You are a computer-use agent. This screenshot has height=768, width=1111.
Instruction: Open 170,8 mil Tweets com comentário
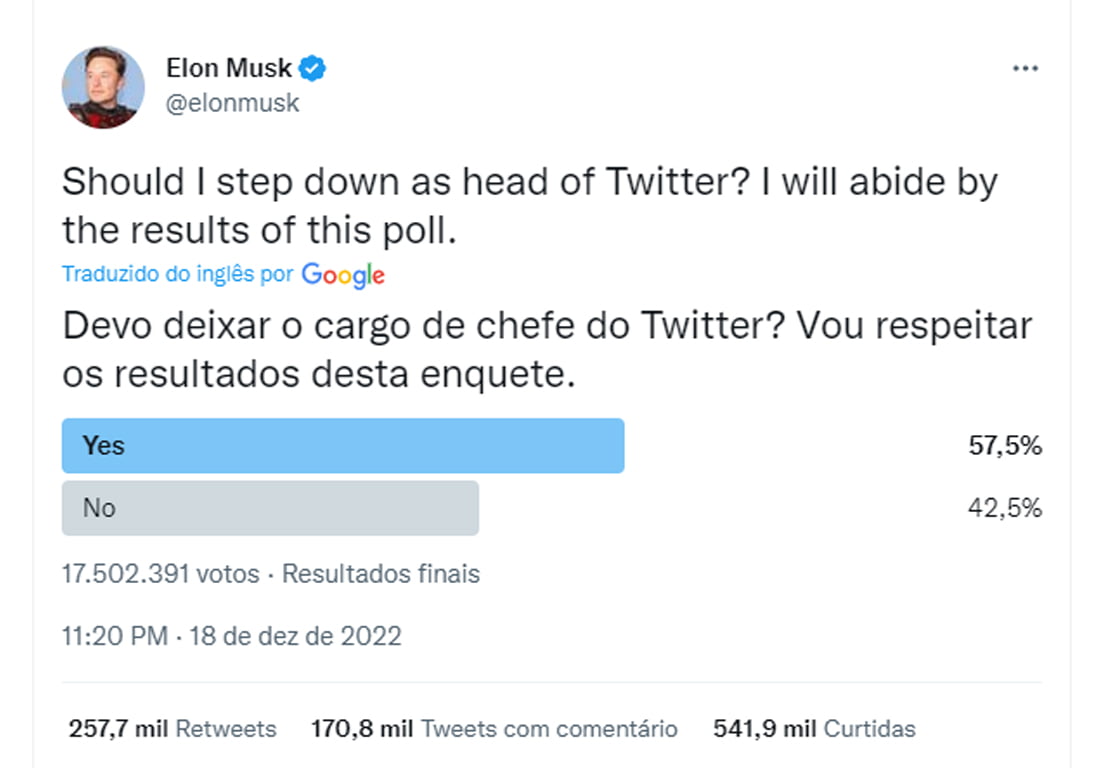pyautogui.click(x=494, y=729)
